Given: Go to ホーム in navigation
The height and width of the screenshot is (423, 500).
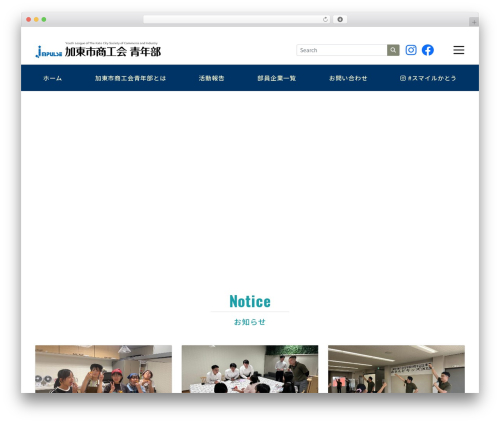Looking at the screenshot, I should [x=52, y=78].
